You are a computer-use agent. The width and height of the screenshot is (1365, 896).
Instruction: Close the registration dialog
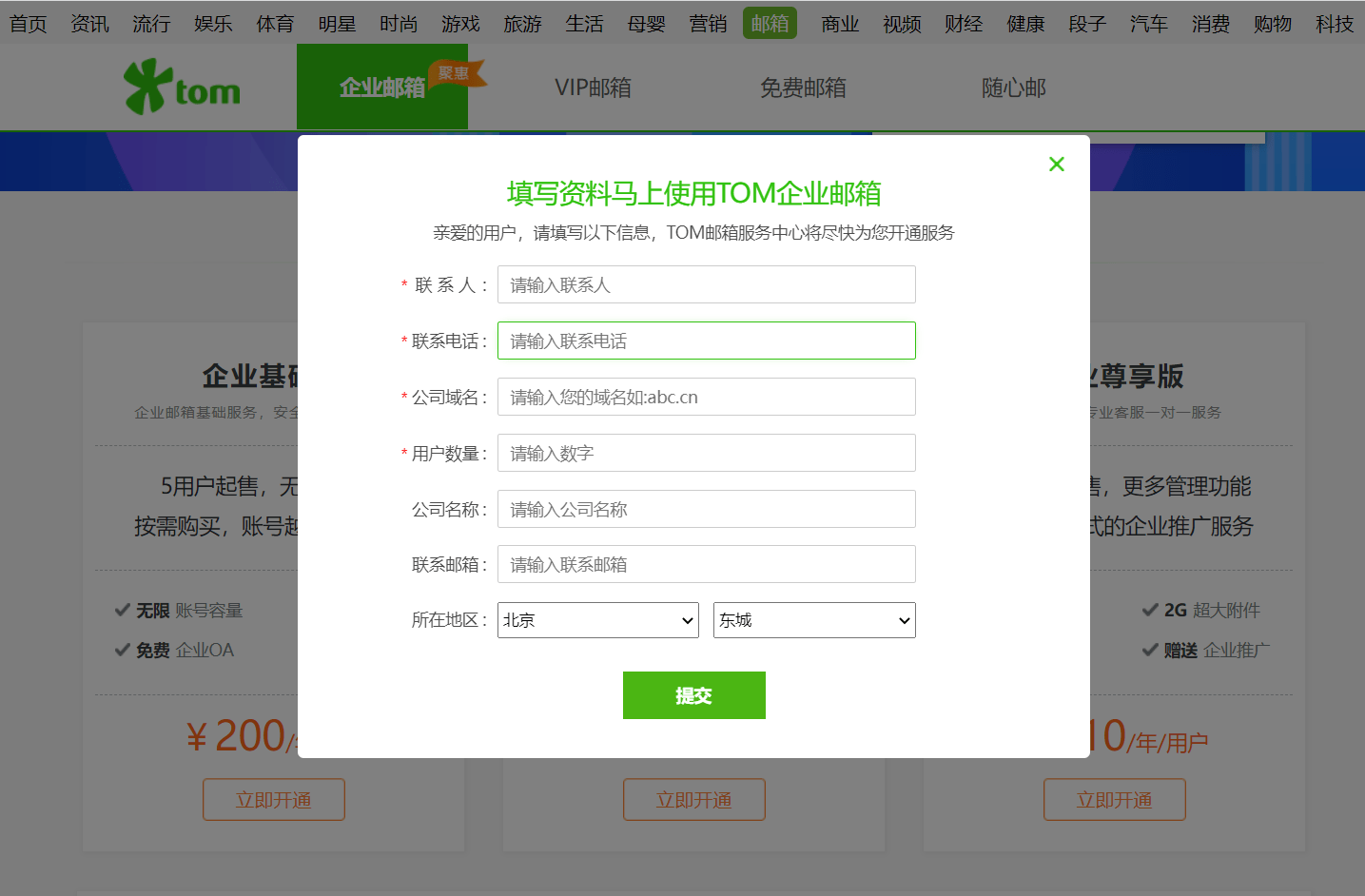tap(1056, 164)
